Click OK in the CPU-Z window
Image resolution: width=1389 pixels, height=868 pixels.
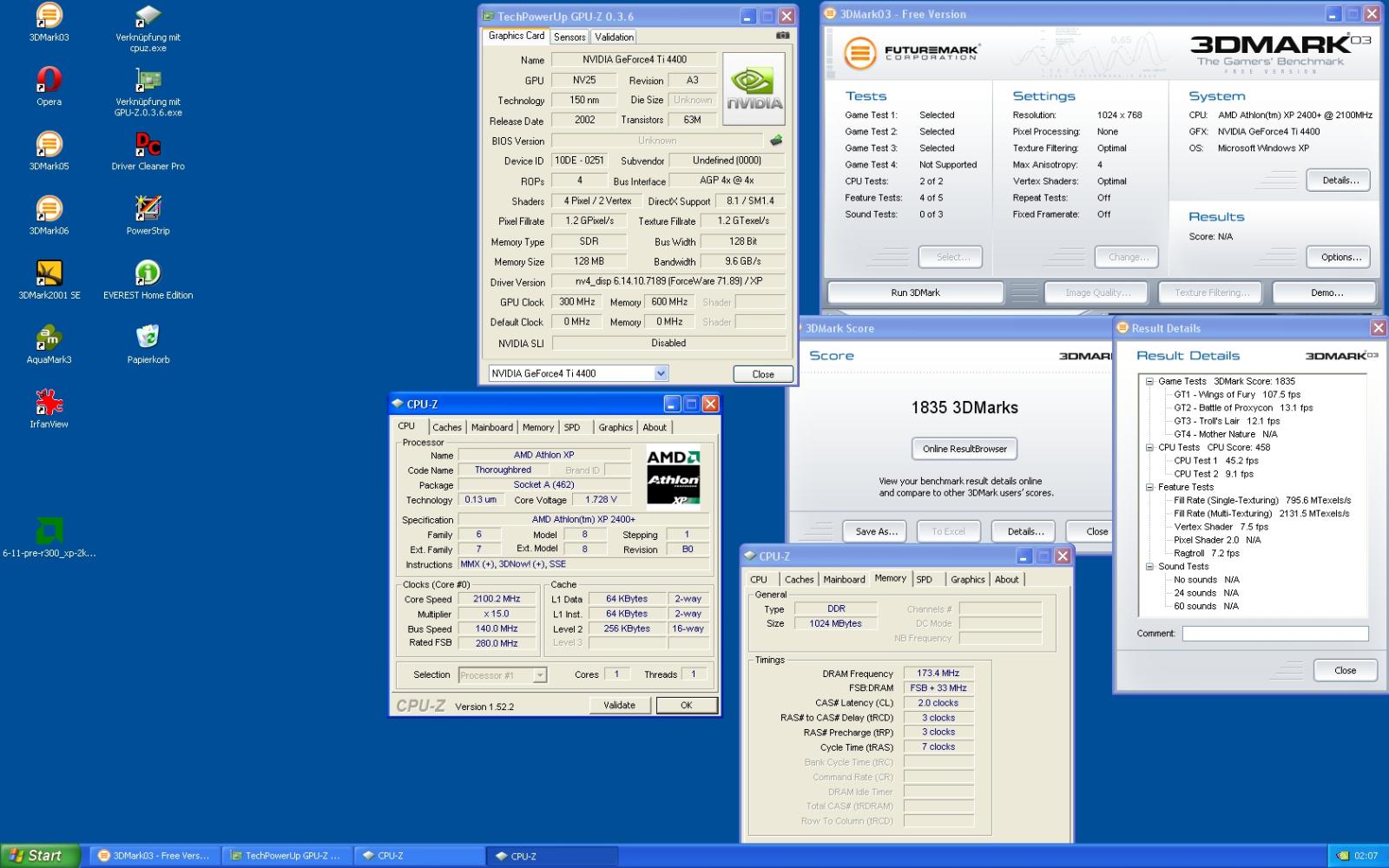coord(686,705)
